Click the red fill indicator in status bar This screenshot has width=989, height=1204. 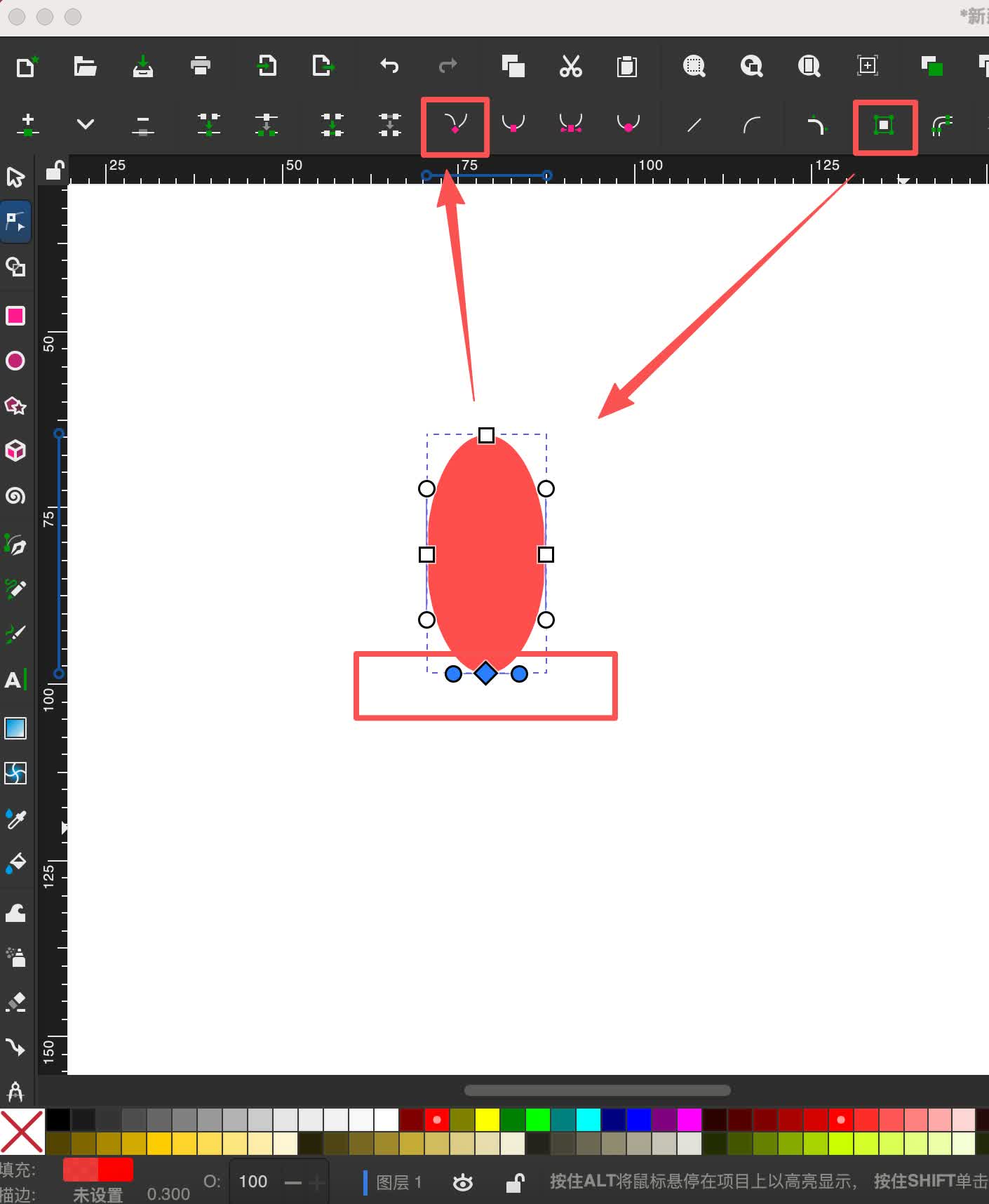pyautogui.click(x=97, y=1170)
